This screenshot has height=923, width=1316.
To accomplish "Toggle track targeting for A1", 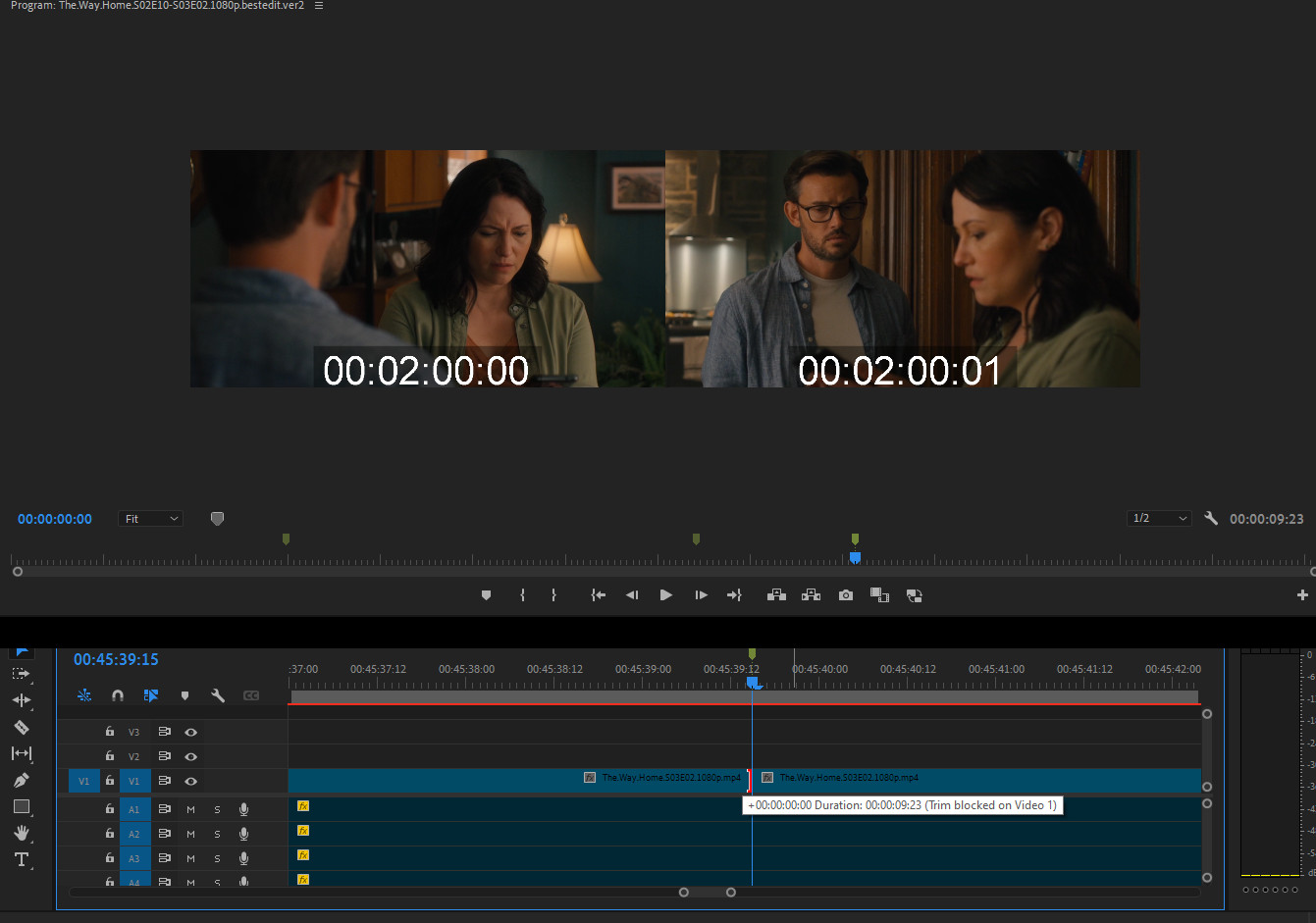I will point(134,809).
